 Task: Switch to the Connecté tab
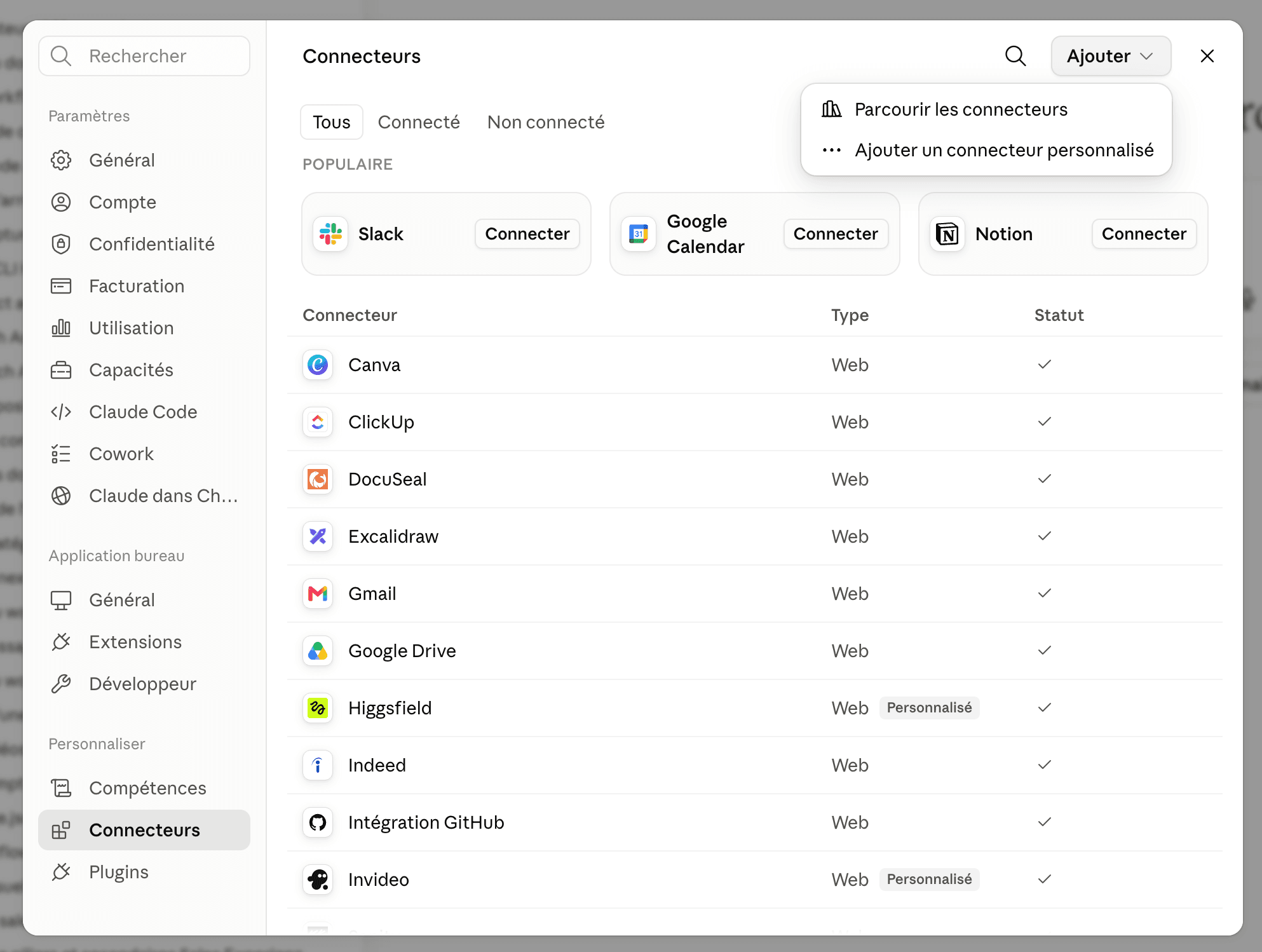(x=419, y=122)
